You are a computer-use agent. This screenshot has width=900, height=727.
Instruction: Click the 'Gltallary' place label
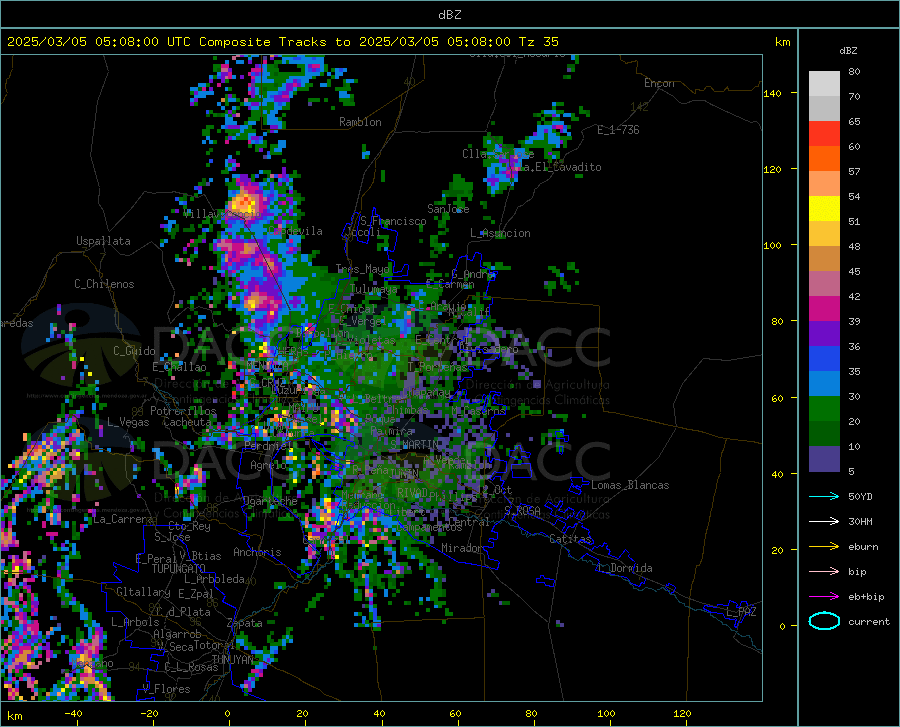pyautogui.click(x=143, y=592)
